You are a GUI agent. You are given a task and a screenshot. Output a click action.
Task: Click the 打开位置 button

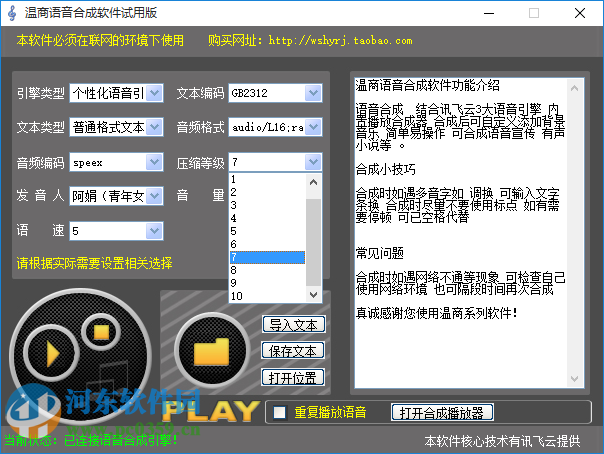click(x=293, y=378)
